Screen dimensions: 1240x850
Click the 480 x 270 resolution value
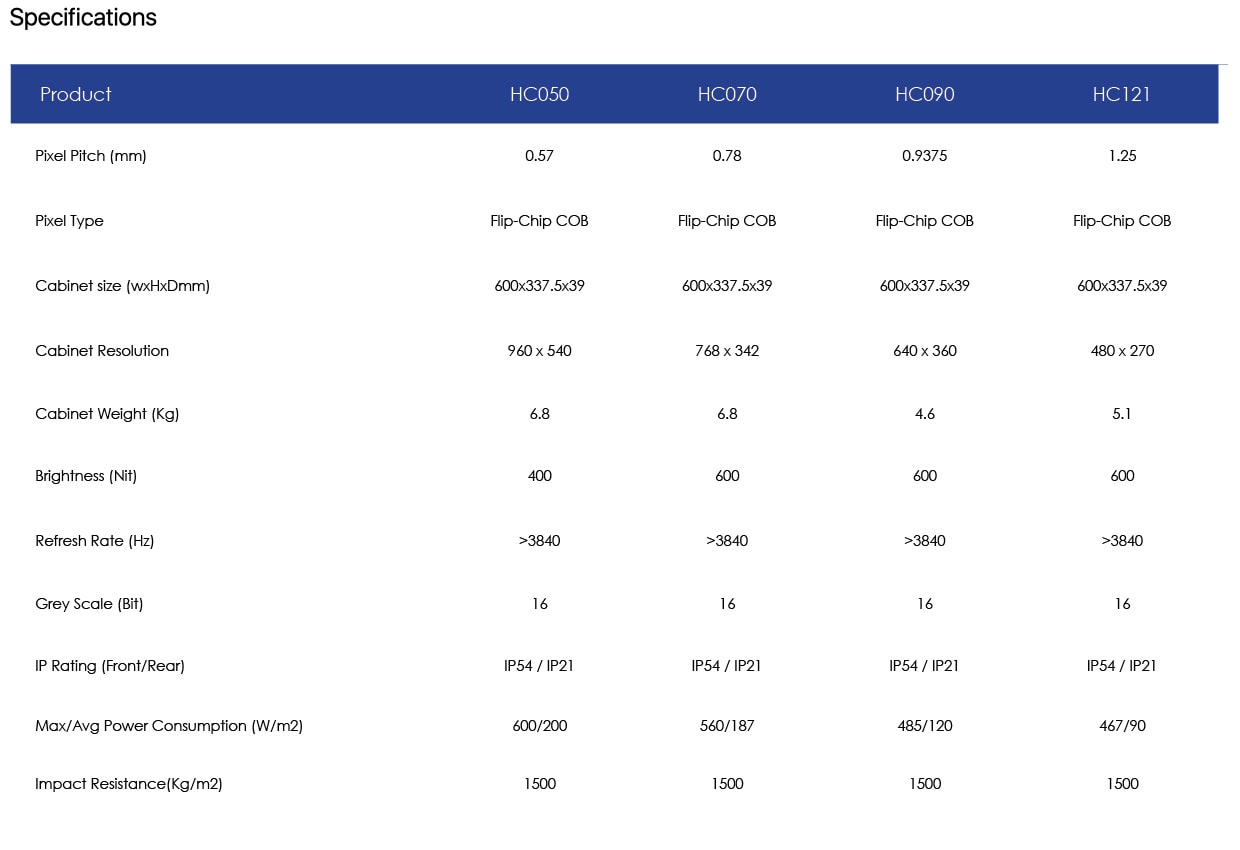click(x=1122, y=351)
